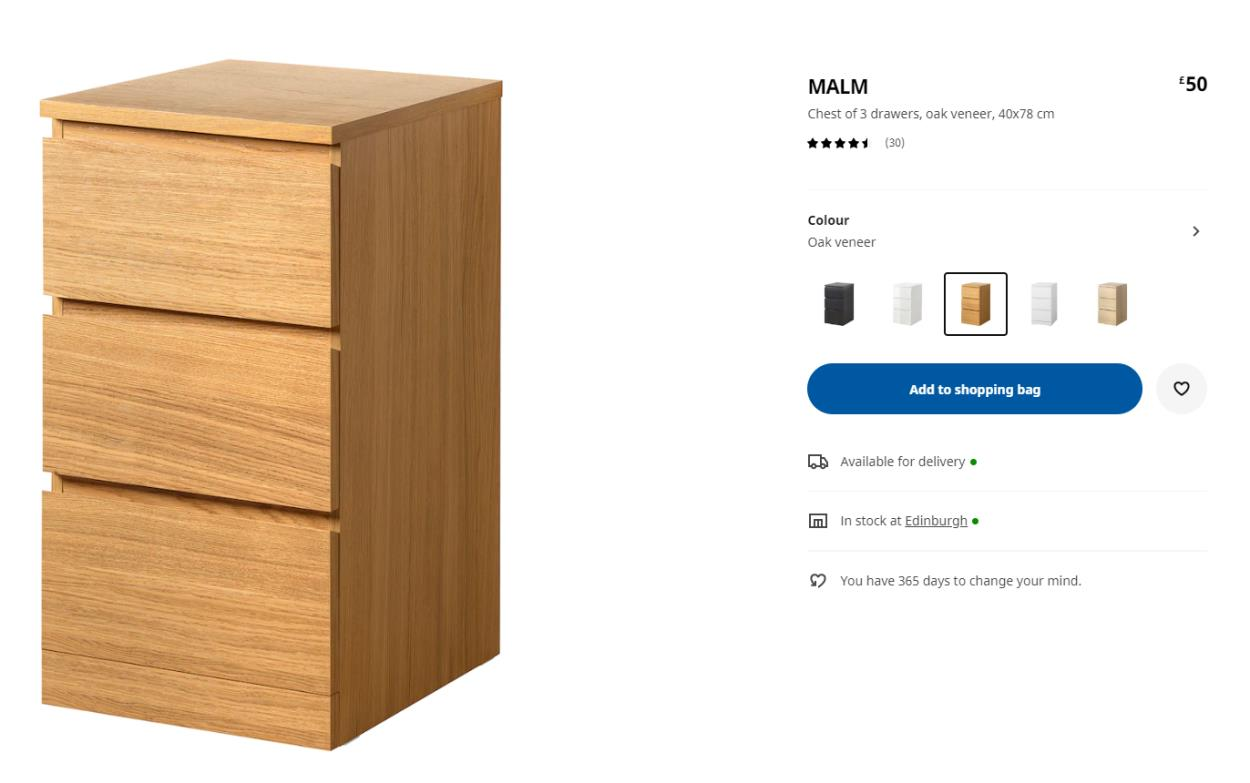Select the currently highlighted oak veneer swatch
The width and height of the screenshot is (1250, 783).
[x=975, y=304]
